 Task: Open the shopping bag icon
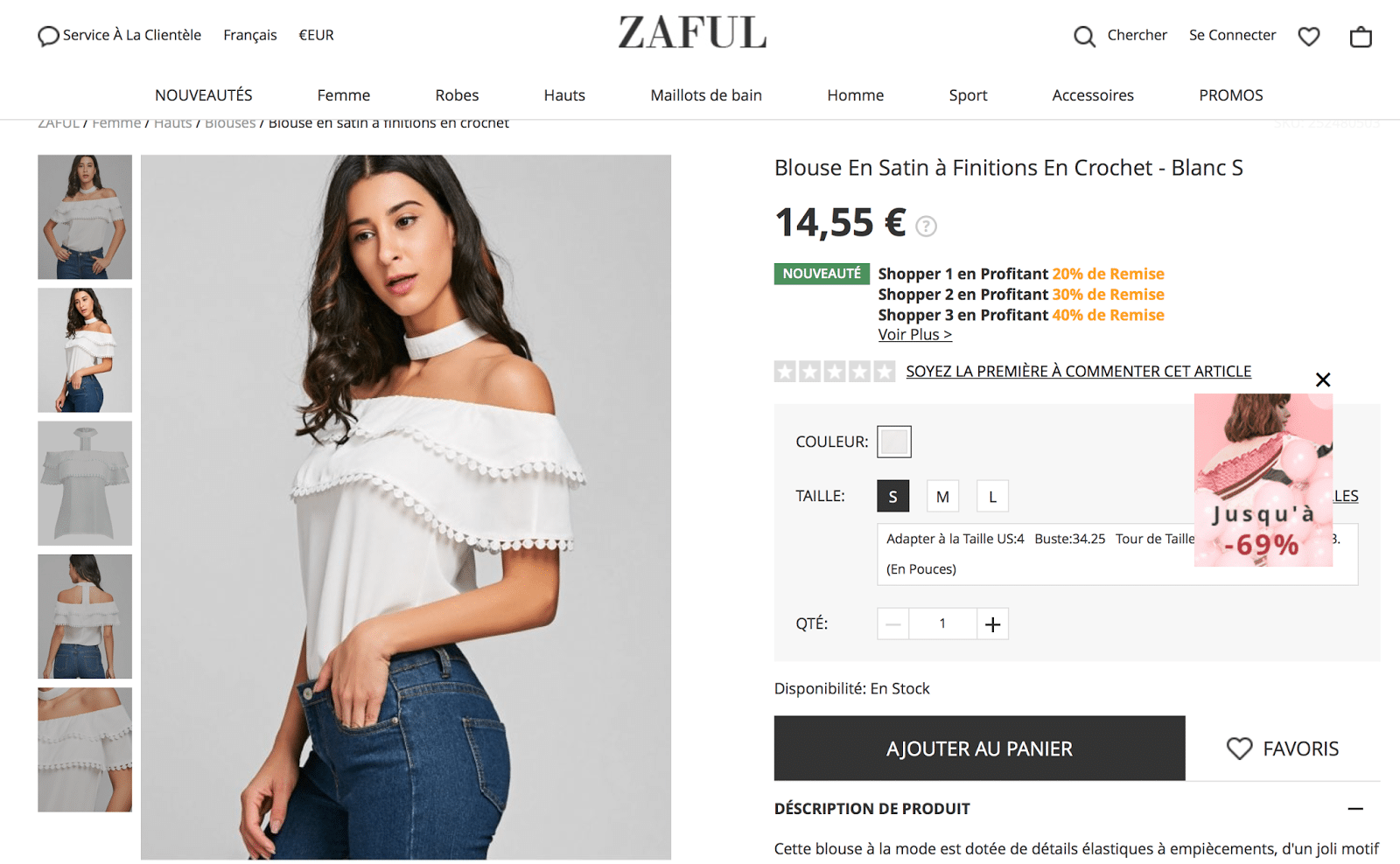point(1361,36)
